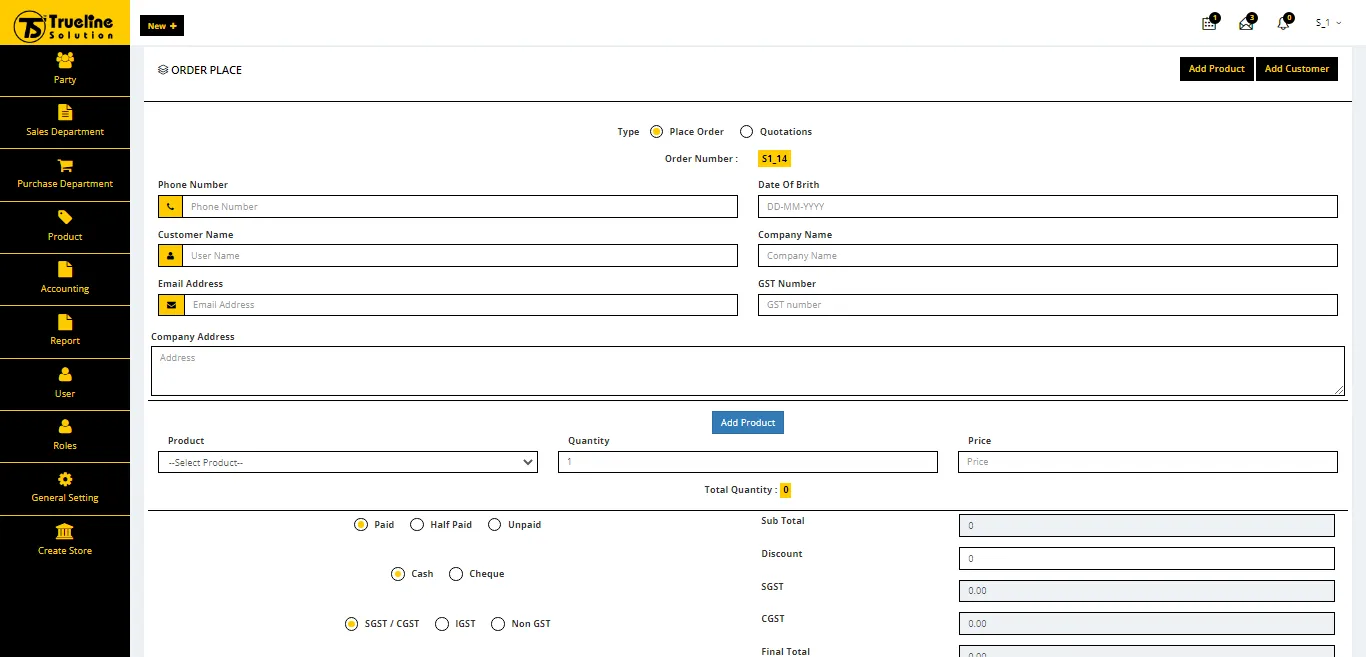Choose the Cheque payment method
The width and height of the screenshot is (1366, 657).
coord(456,574)
